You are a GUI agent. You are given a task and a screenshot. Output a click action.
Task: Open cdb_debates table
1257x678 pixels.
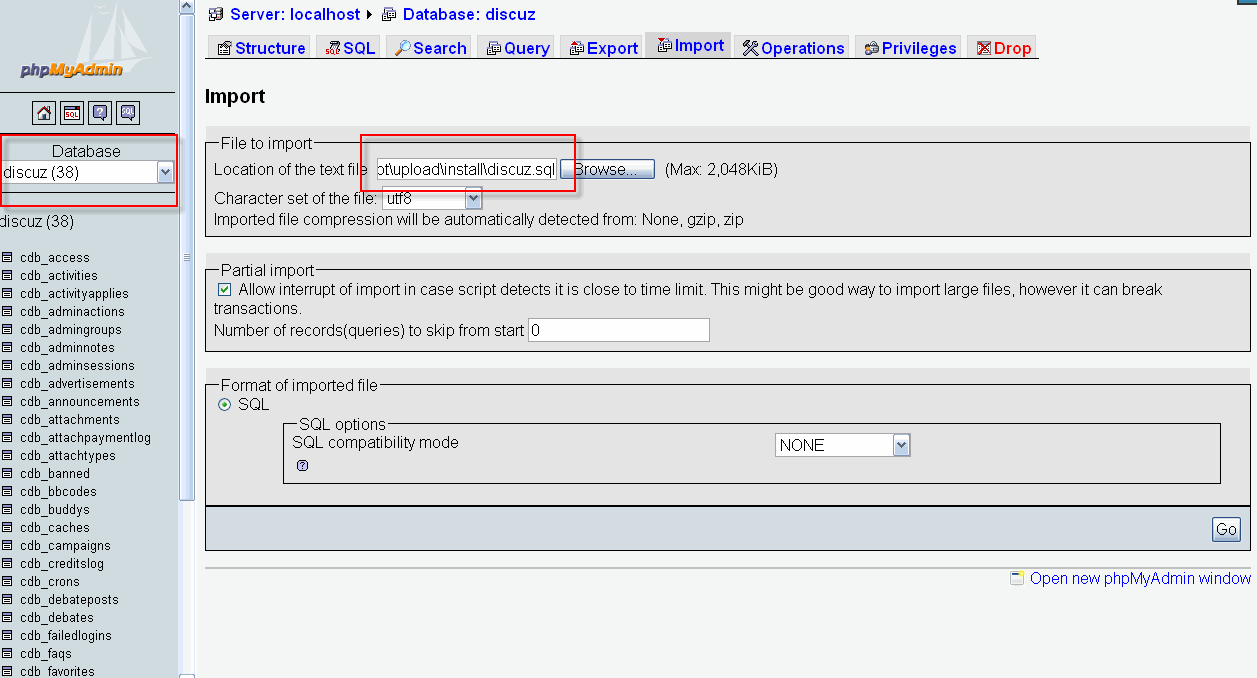pyautogui.click(x=57, y=618)
